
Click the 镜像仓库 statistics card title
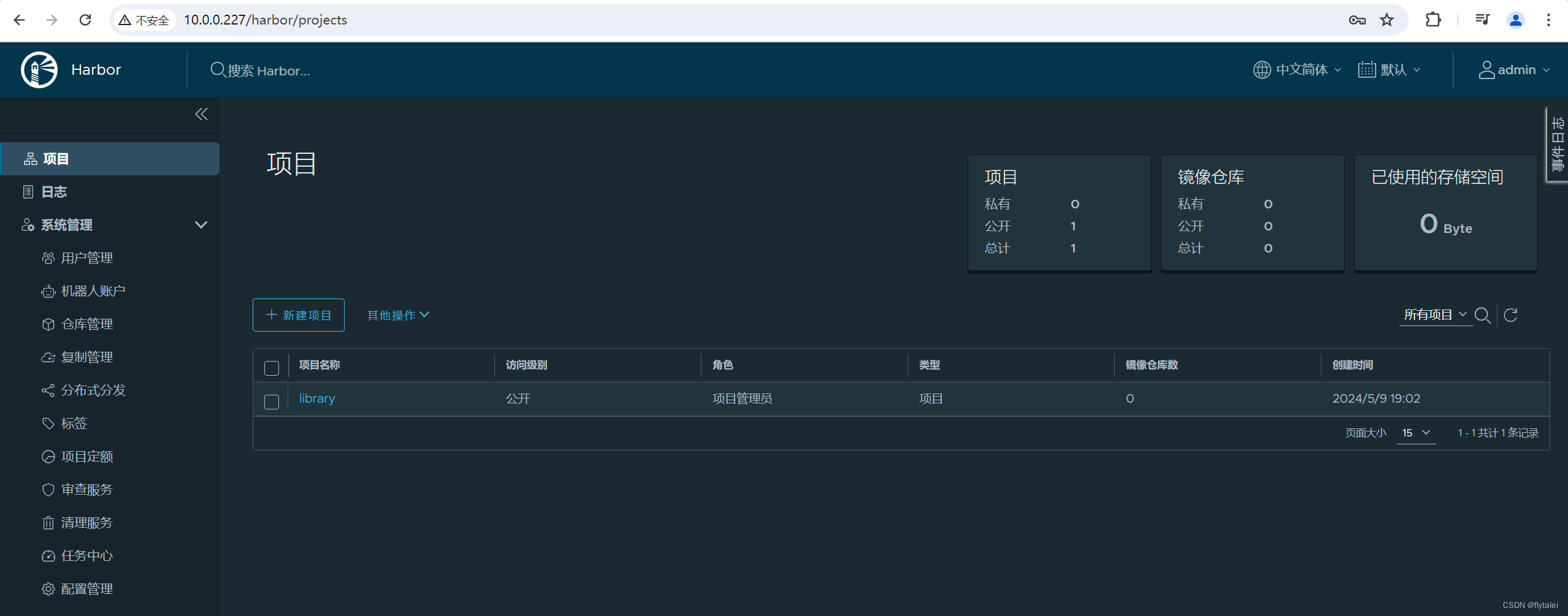[1210, 177]
